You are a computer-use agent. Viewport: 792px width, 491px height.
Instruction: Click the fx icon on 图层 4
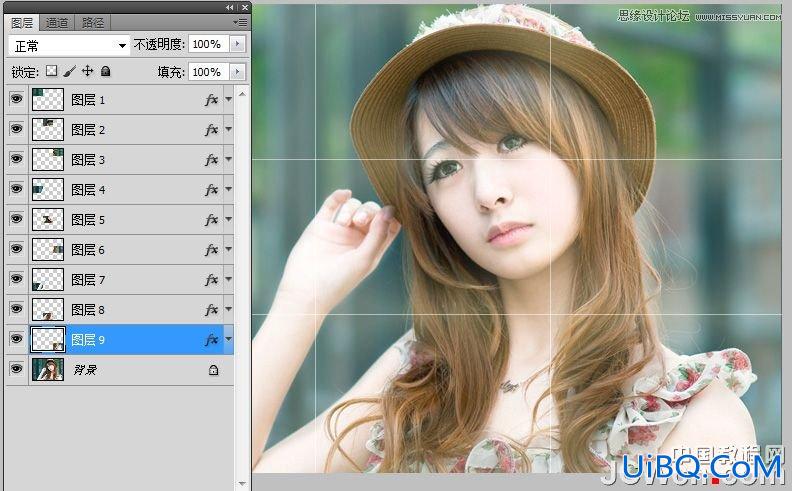point(211,189)
